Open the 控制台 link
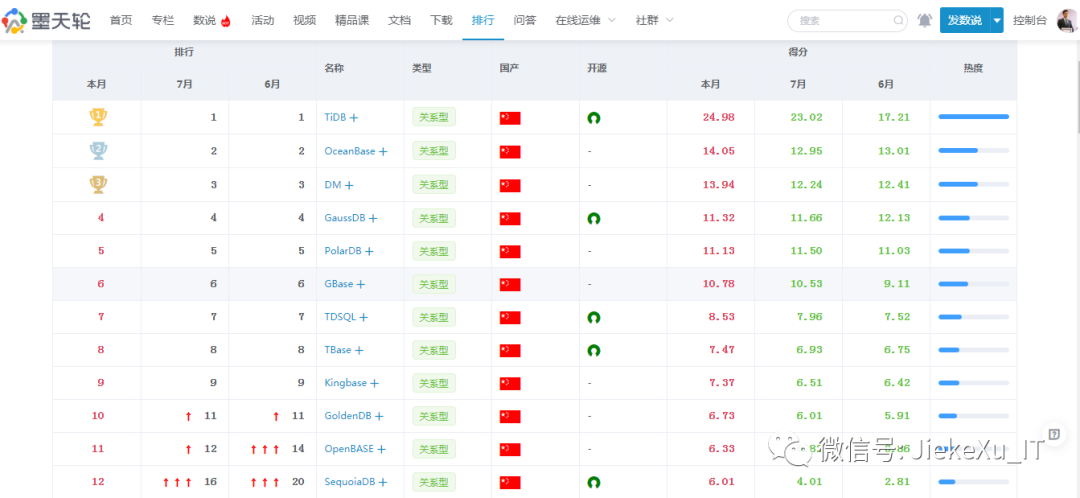 click(x=1030, y=21)
